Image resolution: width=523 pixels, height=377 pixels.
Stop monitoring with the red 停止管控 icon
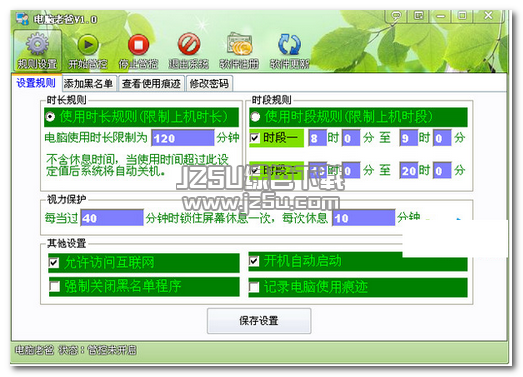[x=138, y=44]
